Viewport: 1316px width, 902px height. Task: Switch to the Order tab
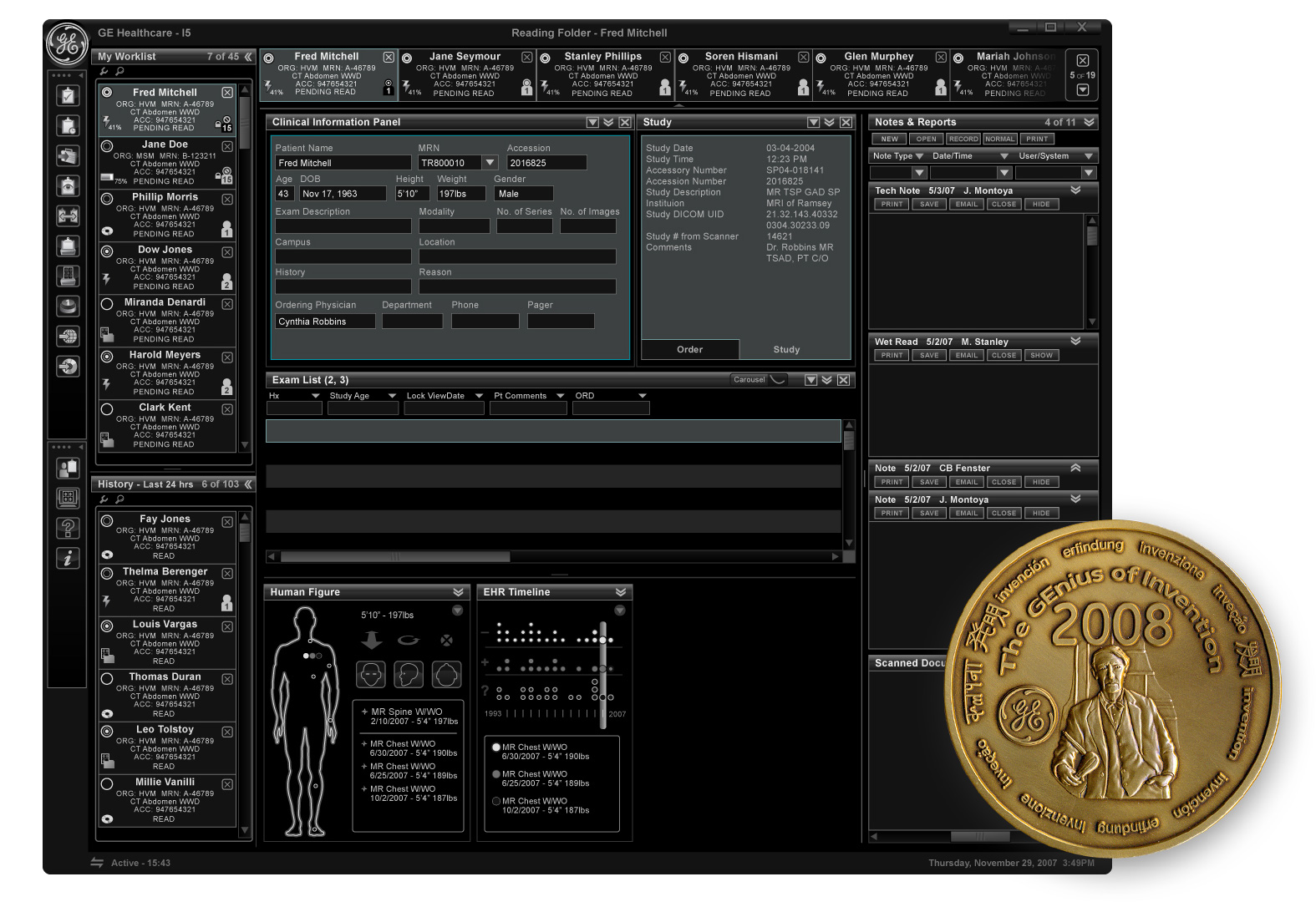click(x=690, y=350)
